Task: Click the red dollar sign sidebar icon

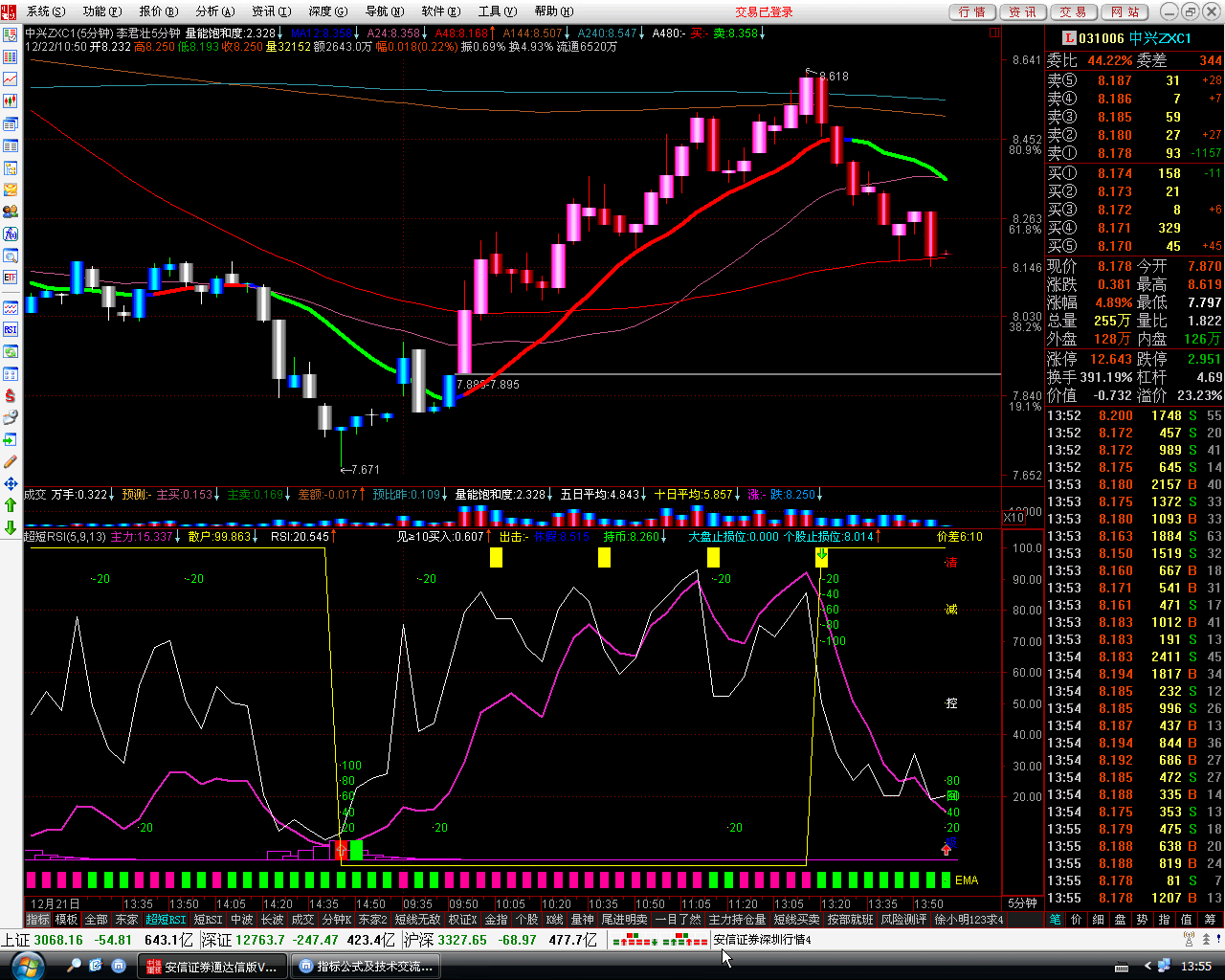Action: pos(11,395)
